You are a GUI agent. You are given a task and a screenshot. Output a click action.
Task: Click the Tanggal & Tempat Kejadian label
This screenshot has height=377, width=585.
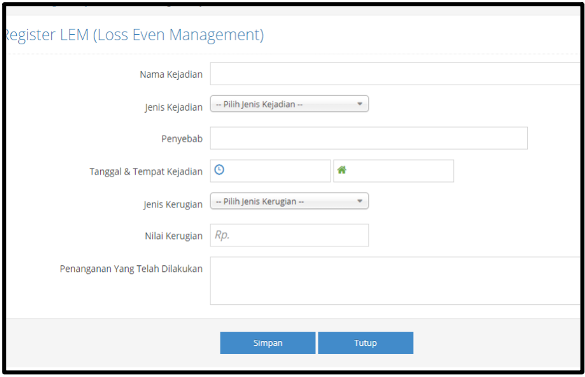[146, 172]
